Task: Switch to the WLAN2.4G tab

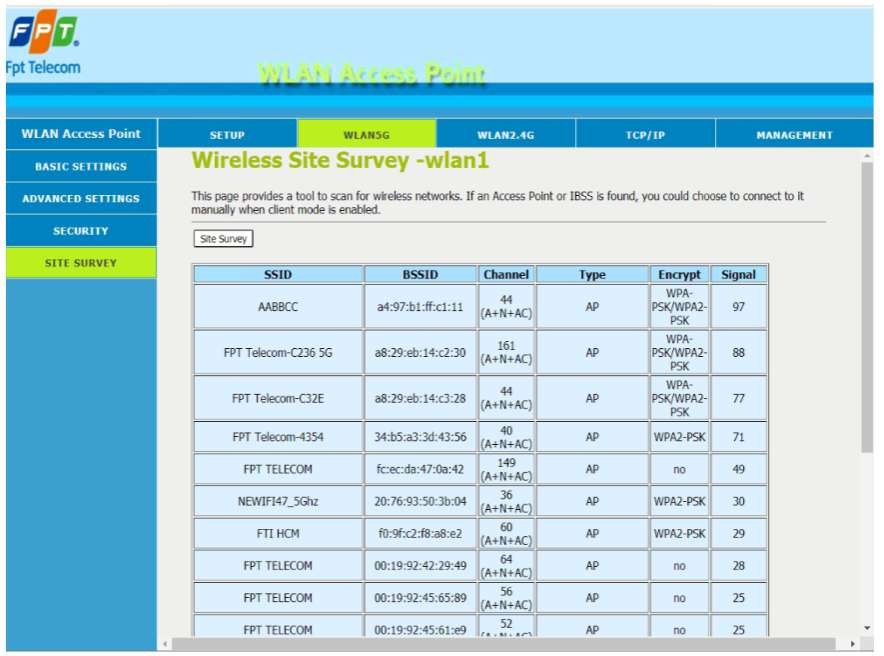Action: click(506, 134)
